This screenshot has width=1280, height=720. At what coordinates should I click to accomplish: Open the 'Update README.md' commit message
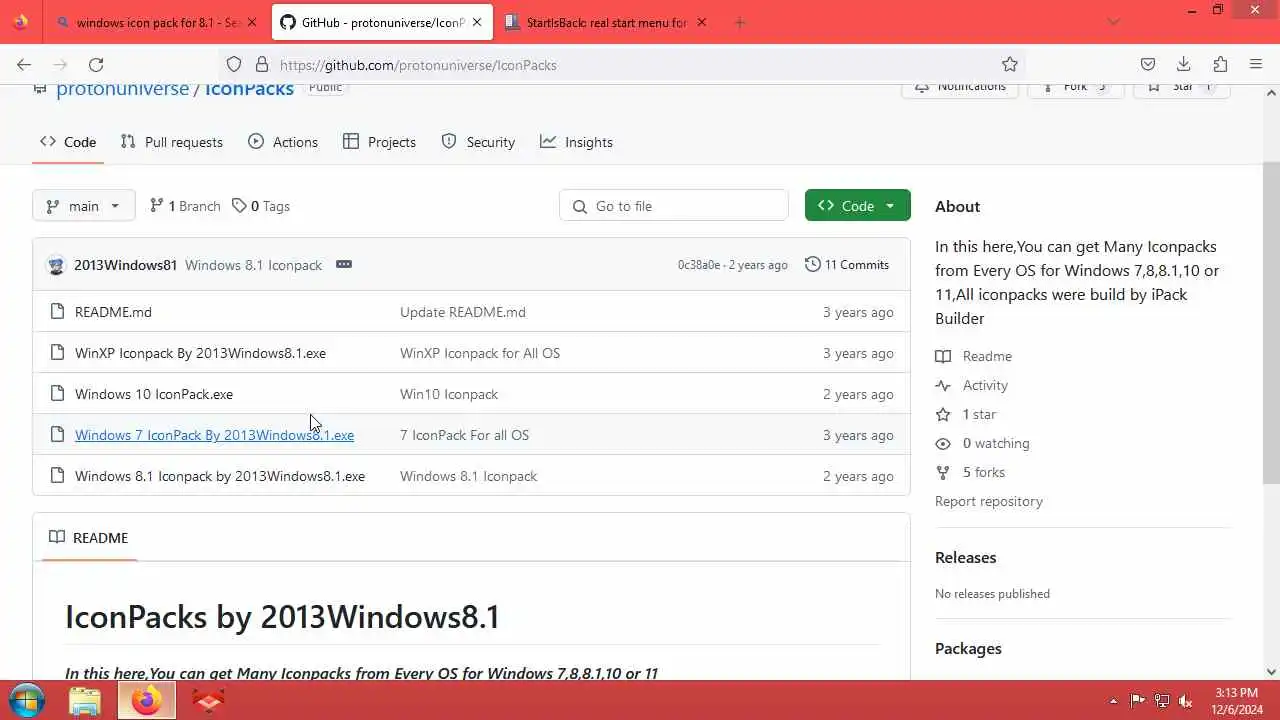point(463,312)
